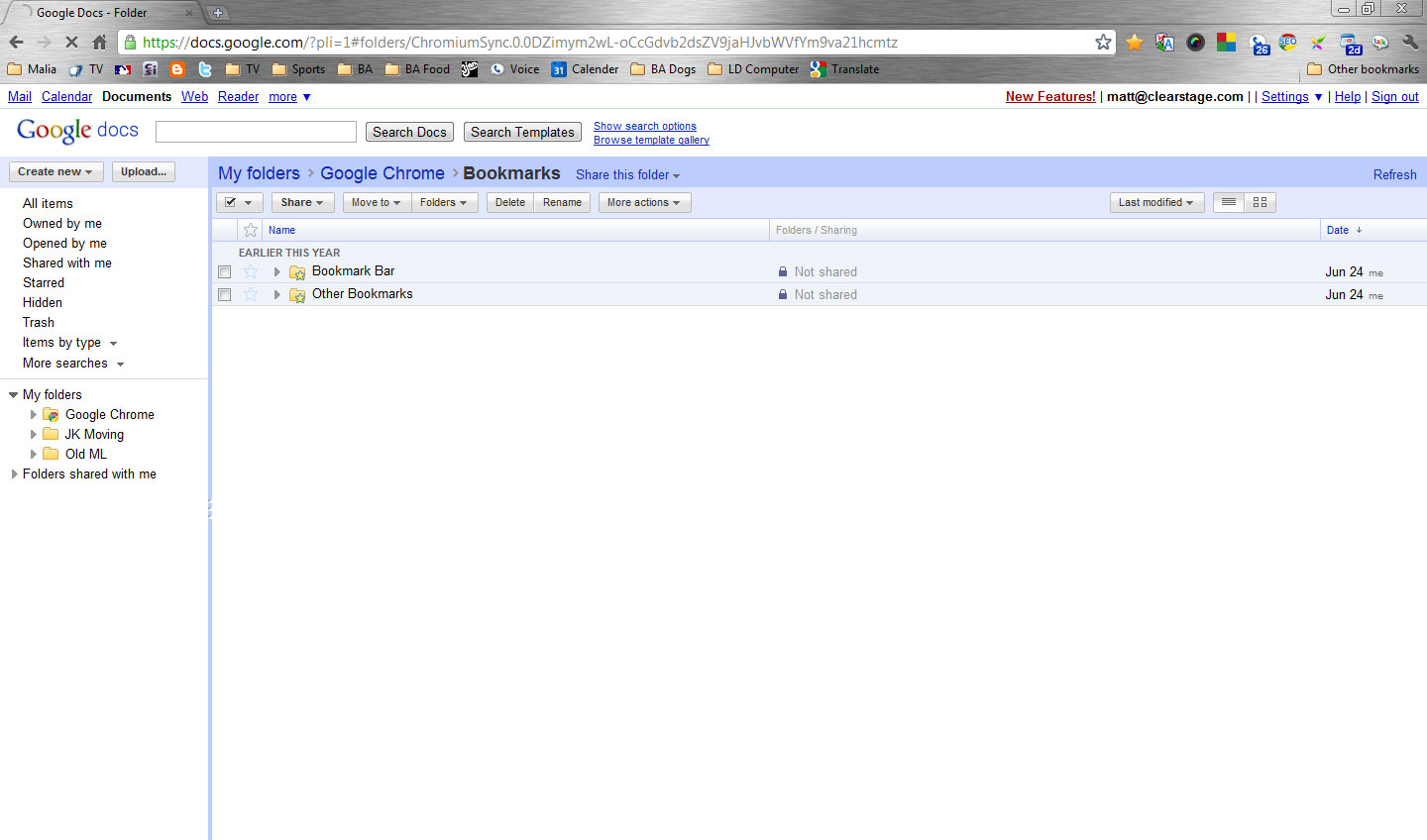Open the MLB bookmark icon
Screen dimensions: 1427x840
click(123, 69)
